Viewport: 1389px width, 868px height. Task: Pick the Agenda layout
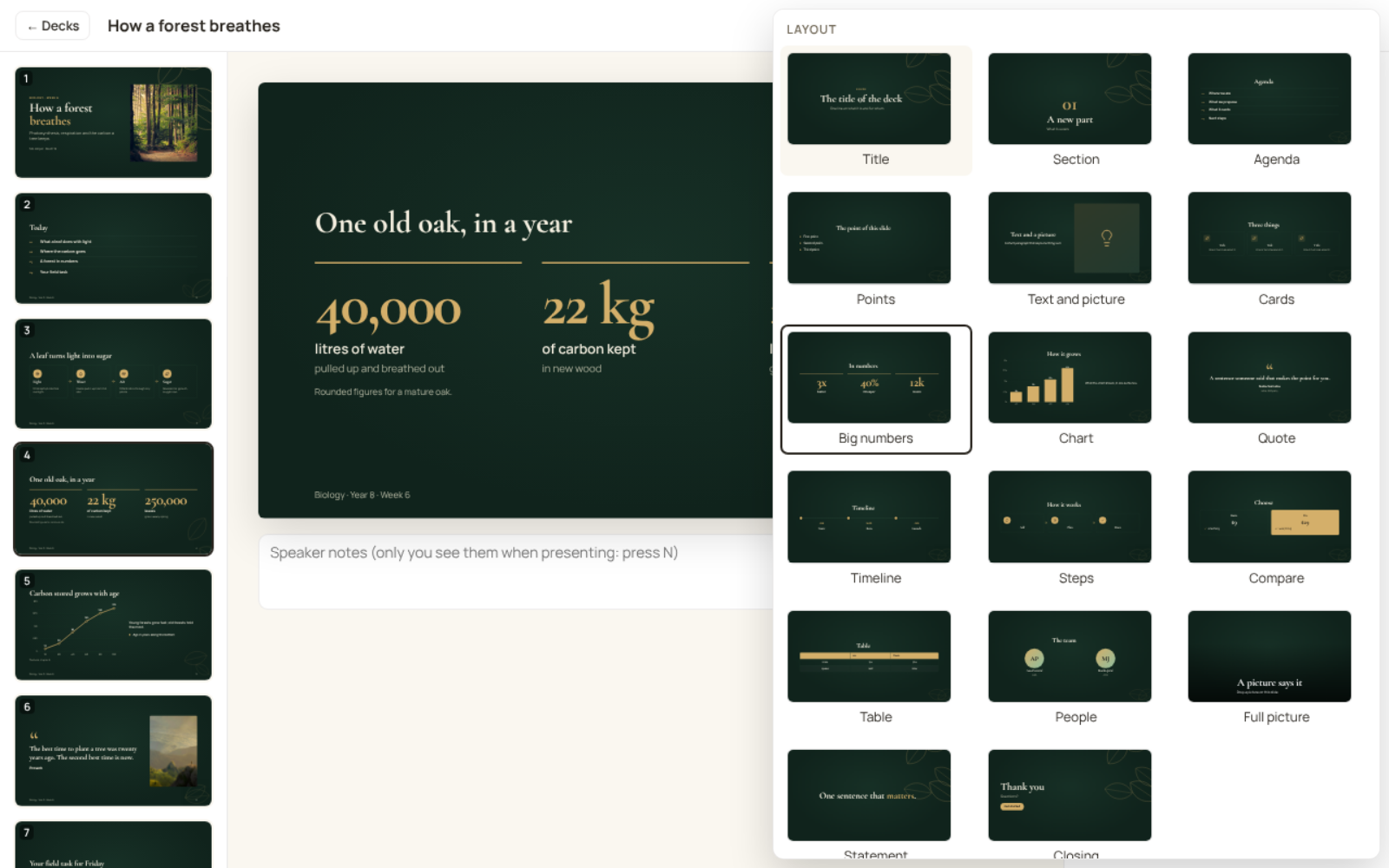[x=1276, y=110]
